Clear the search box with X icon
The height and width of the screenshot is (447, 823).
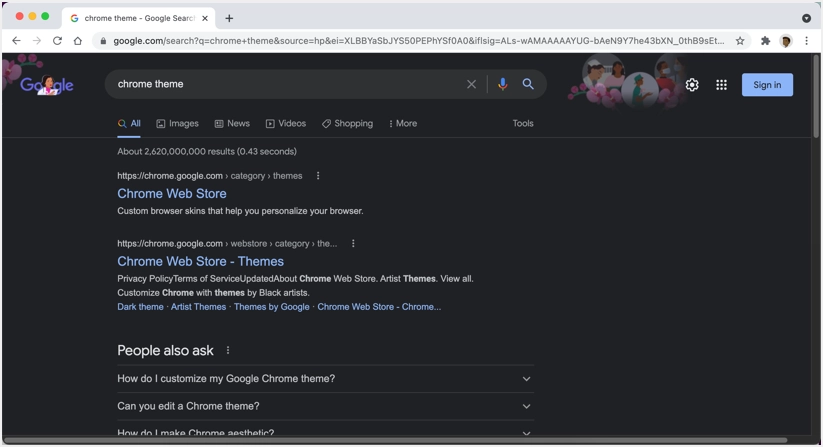coord(471,84)
